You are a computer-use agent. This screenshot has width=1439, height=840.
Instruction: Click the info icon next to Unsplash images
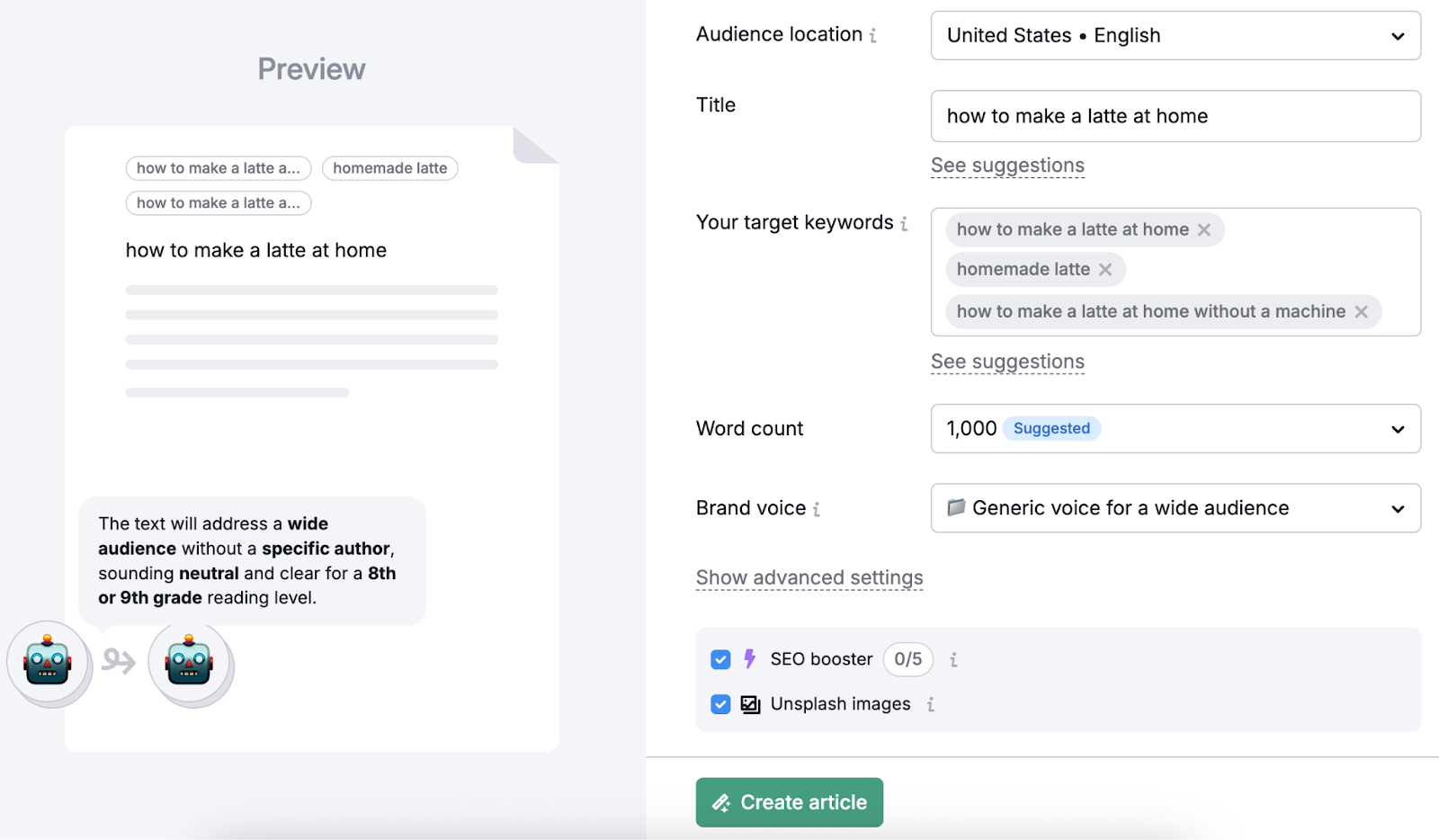pyautogui.click(x=932, y=704)
